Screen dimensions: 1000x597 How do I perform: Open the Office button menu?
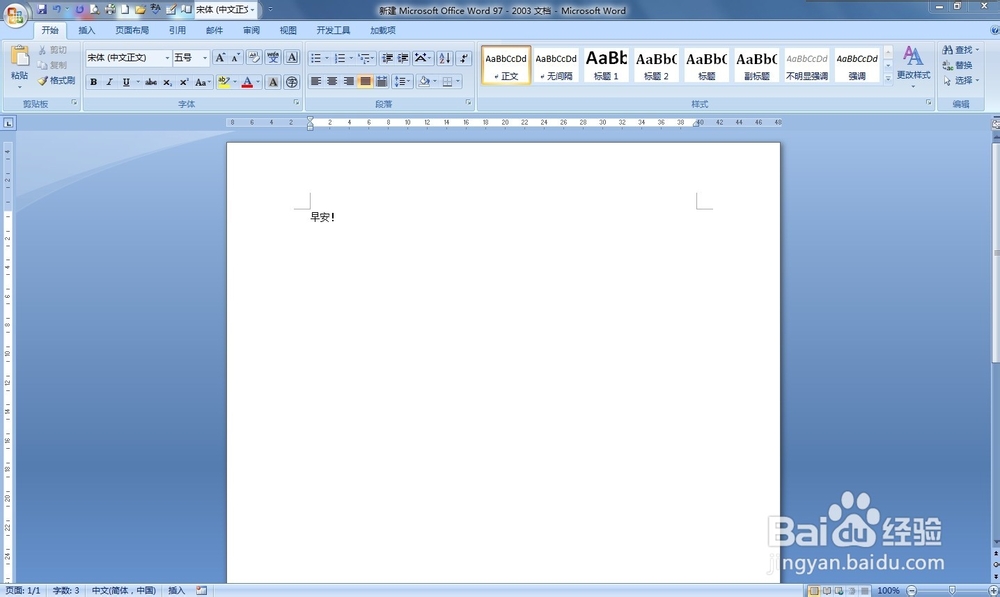[15, 15]
